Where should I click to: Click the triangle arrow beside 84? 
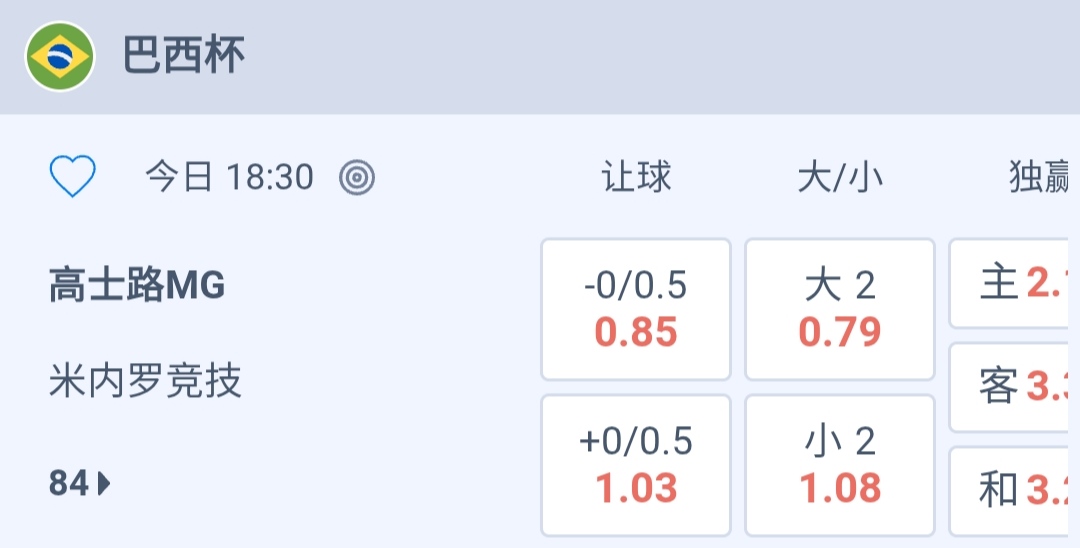point(104,485)
